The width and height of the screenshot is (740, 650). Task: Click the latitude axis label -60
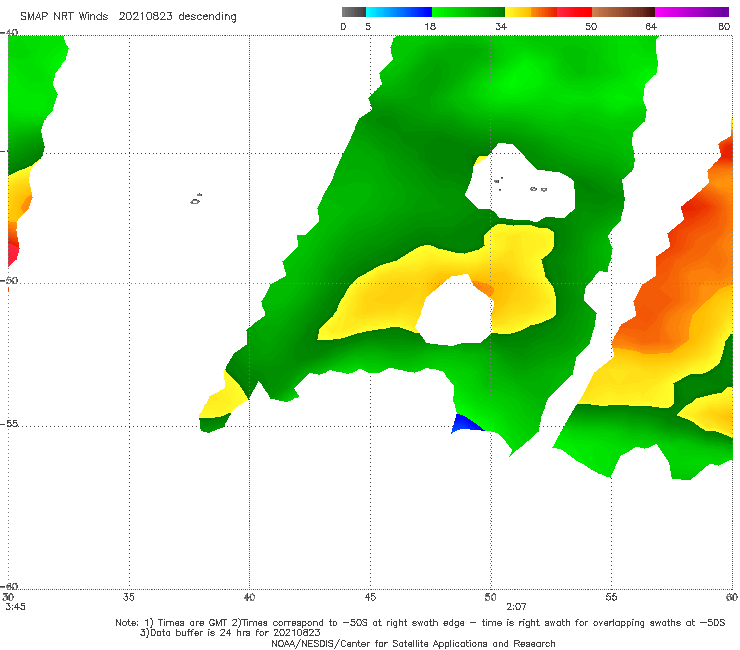point(9,586)
